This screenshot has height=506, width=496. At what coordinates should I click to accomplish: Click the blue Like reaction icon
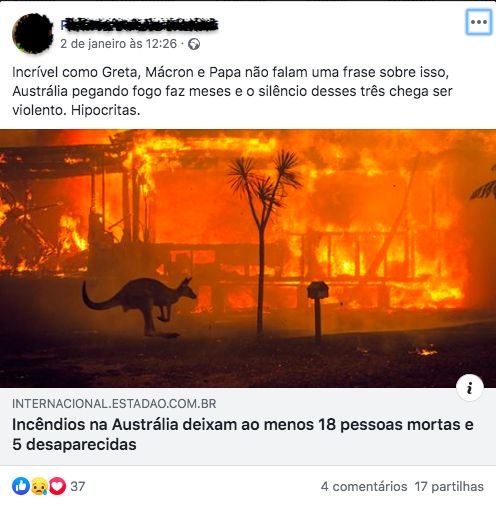click(x=21, y=486)
